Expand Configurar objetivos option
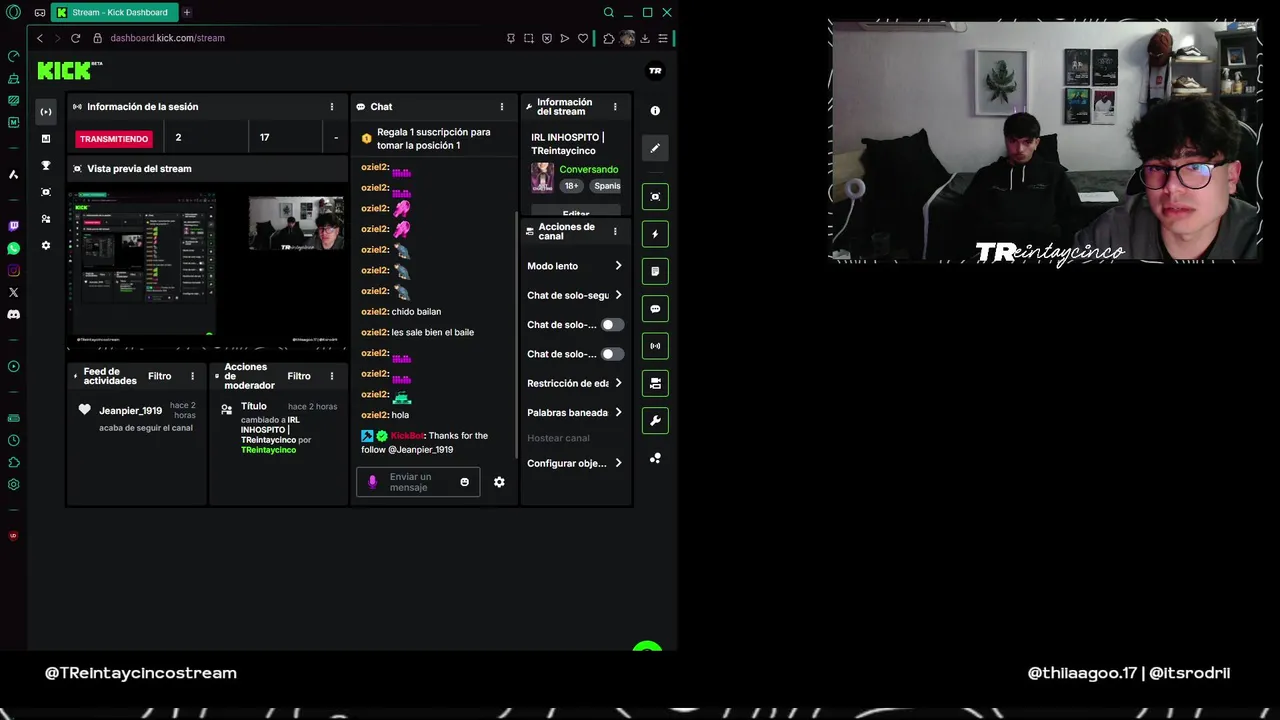1280x720 pixels. pyautogui.click(x=575, y=463)
